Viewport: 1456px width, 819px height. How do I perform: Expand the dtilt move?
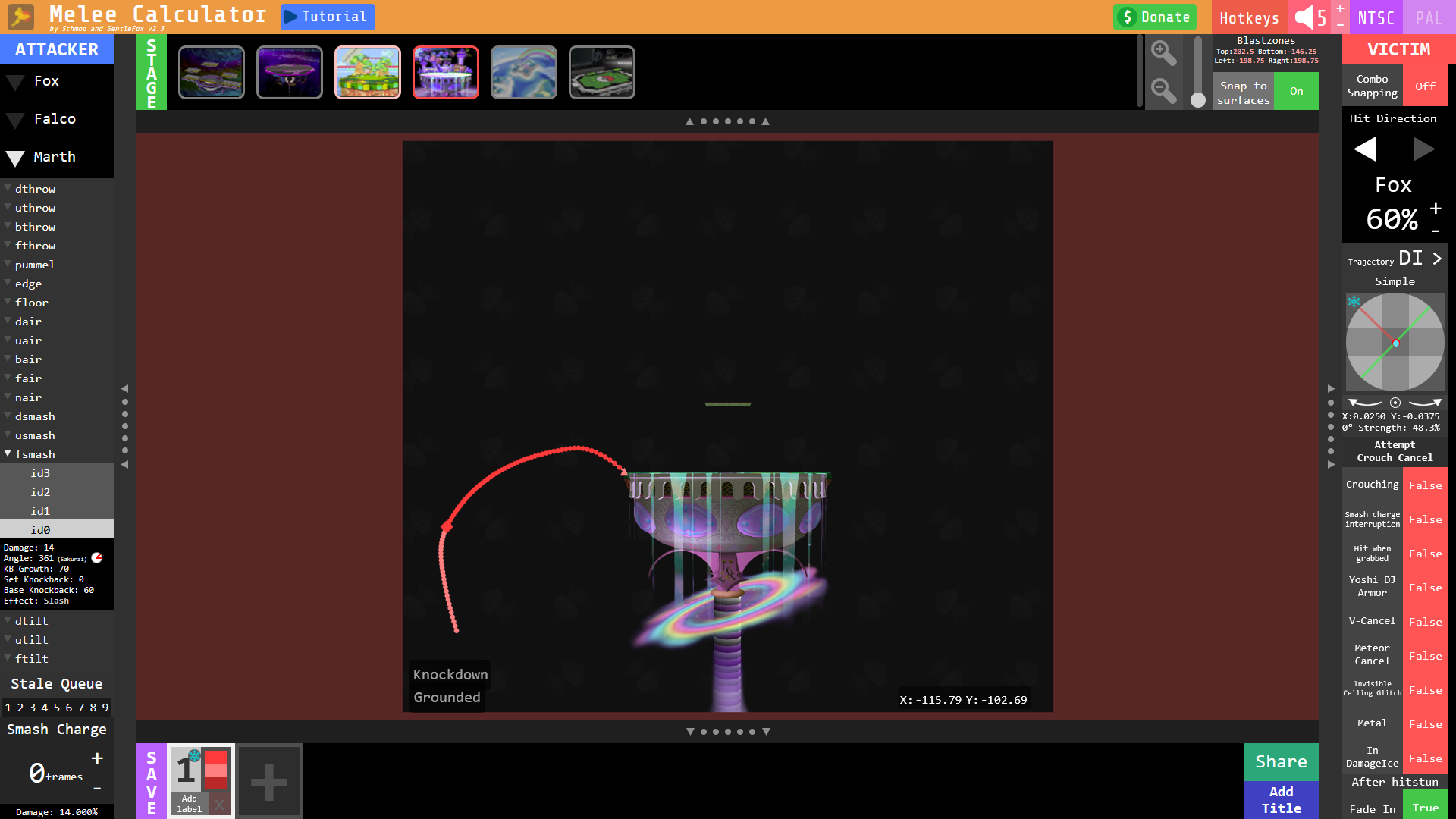point(8,620)
